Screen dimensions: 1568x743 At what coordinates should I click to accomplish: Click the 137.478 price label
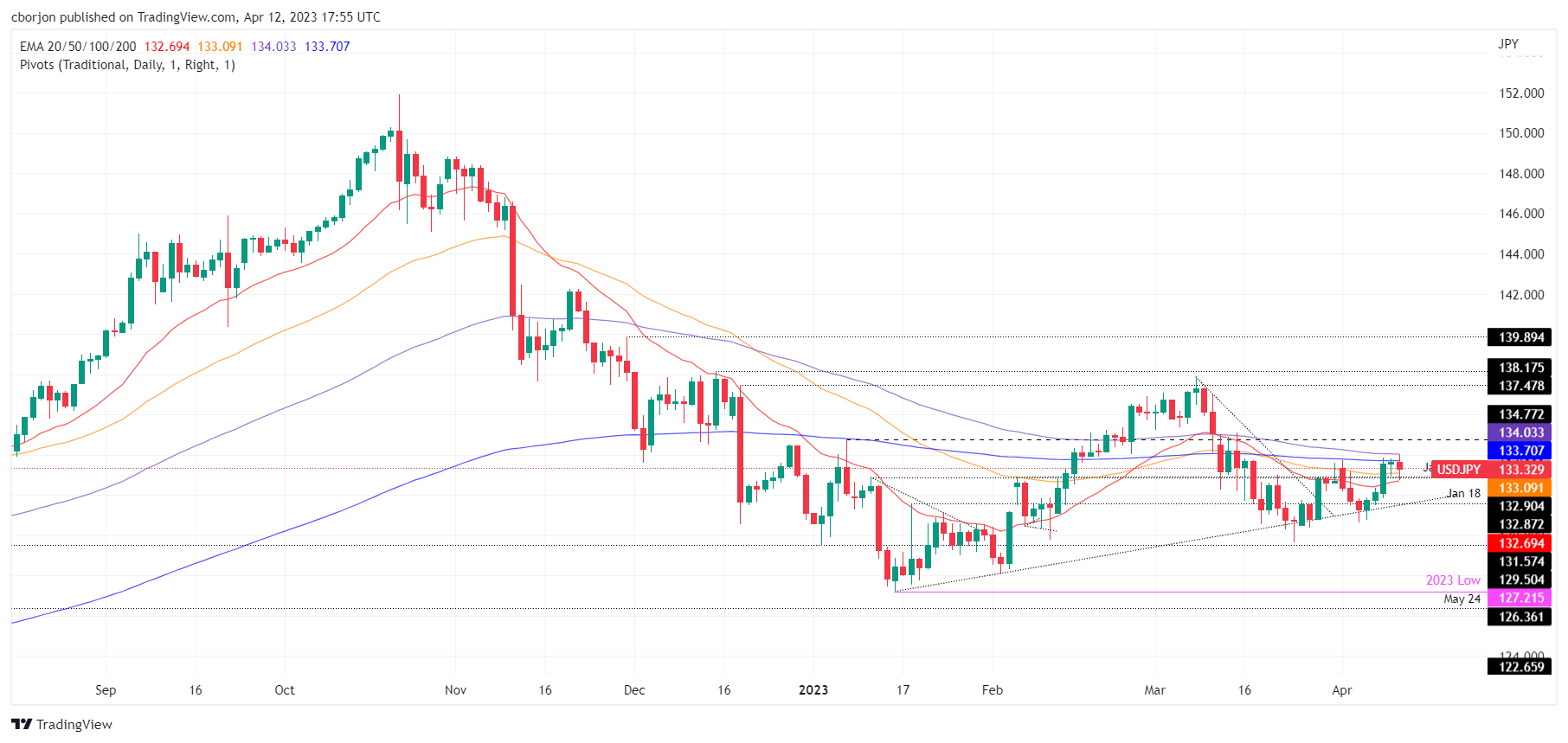click(x=1520, y=386)
